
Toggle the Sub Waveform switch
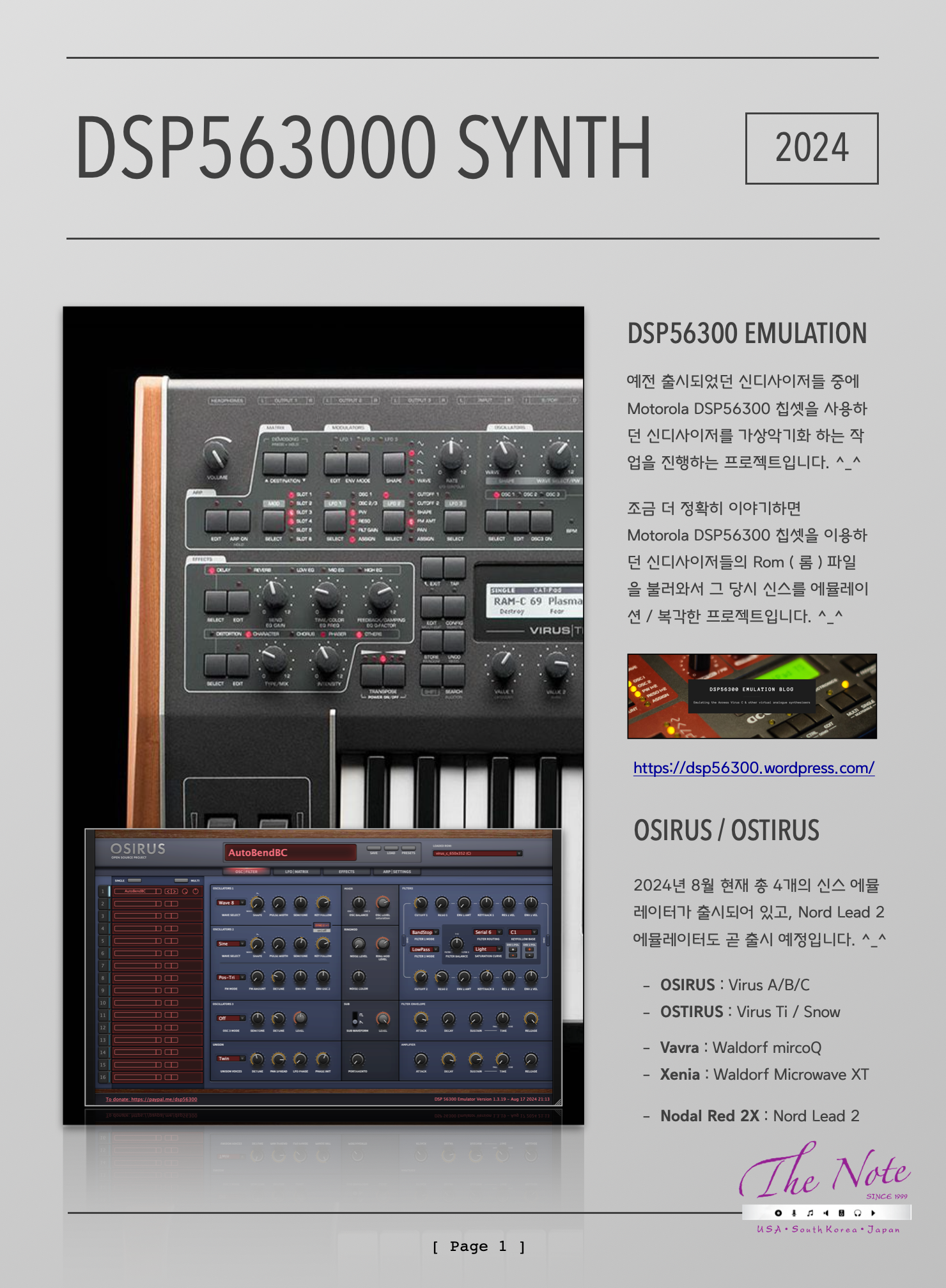coord(355,1019)
